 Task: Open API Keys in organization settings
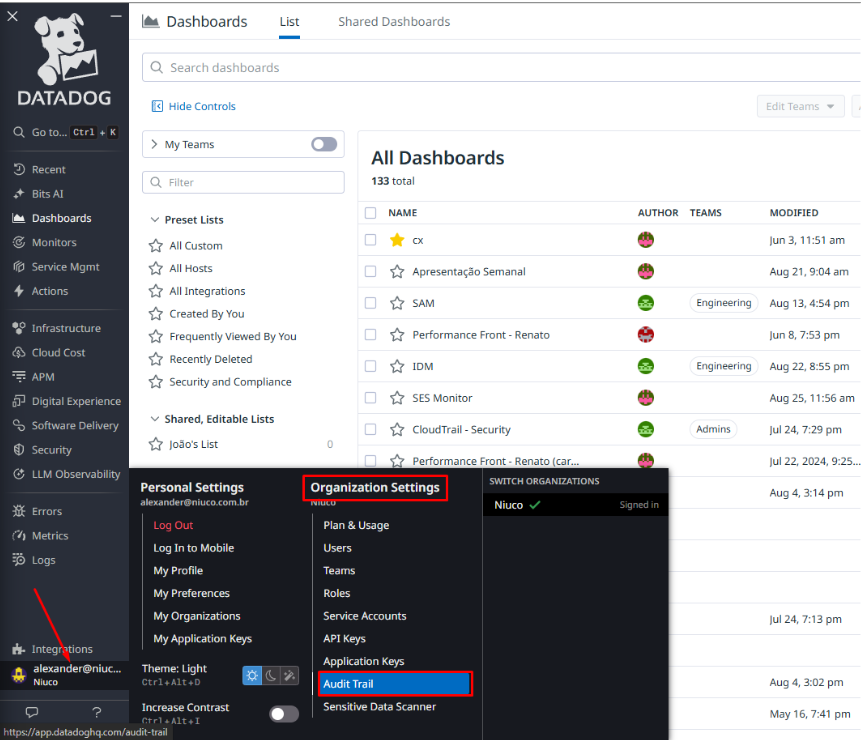point(344,639)
